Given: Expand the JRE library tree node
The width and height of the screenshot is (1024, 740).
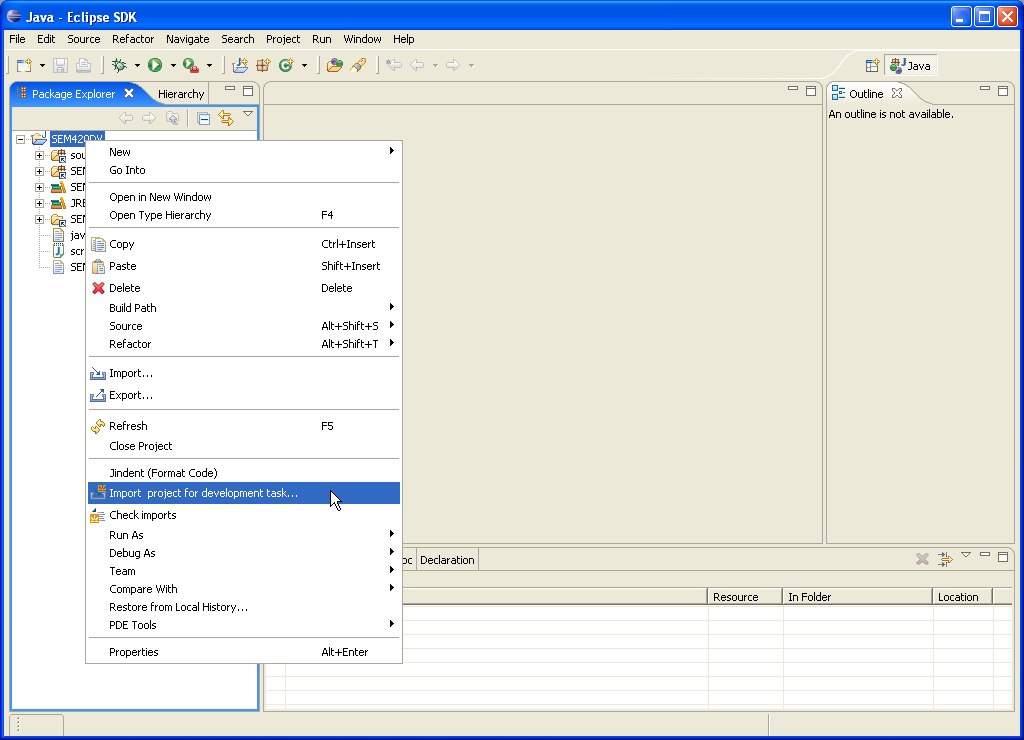Looking at the screenshot, I should point(40,203).
